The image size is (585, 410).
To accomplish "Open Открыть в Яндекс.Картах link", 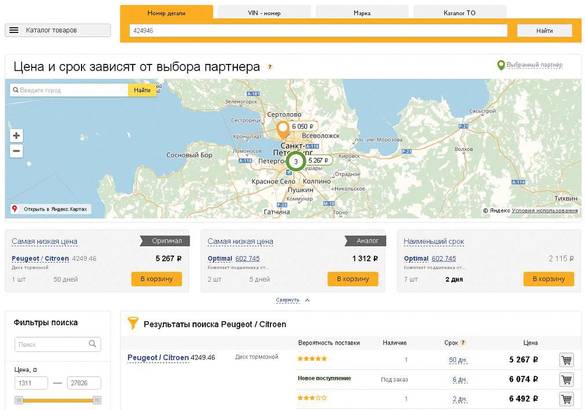I will tap(55, 209).
